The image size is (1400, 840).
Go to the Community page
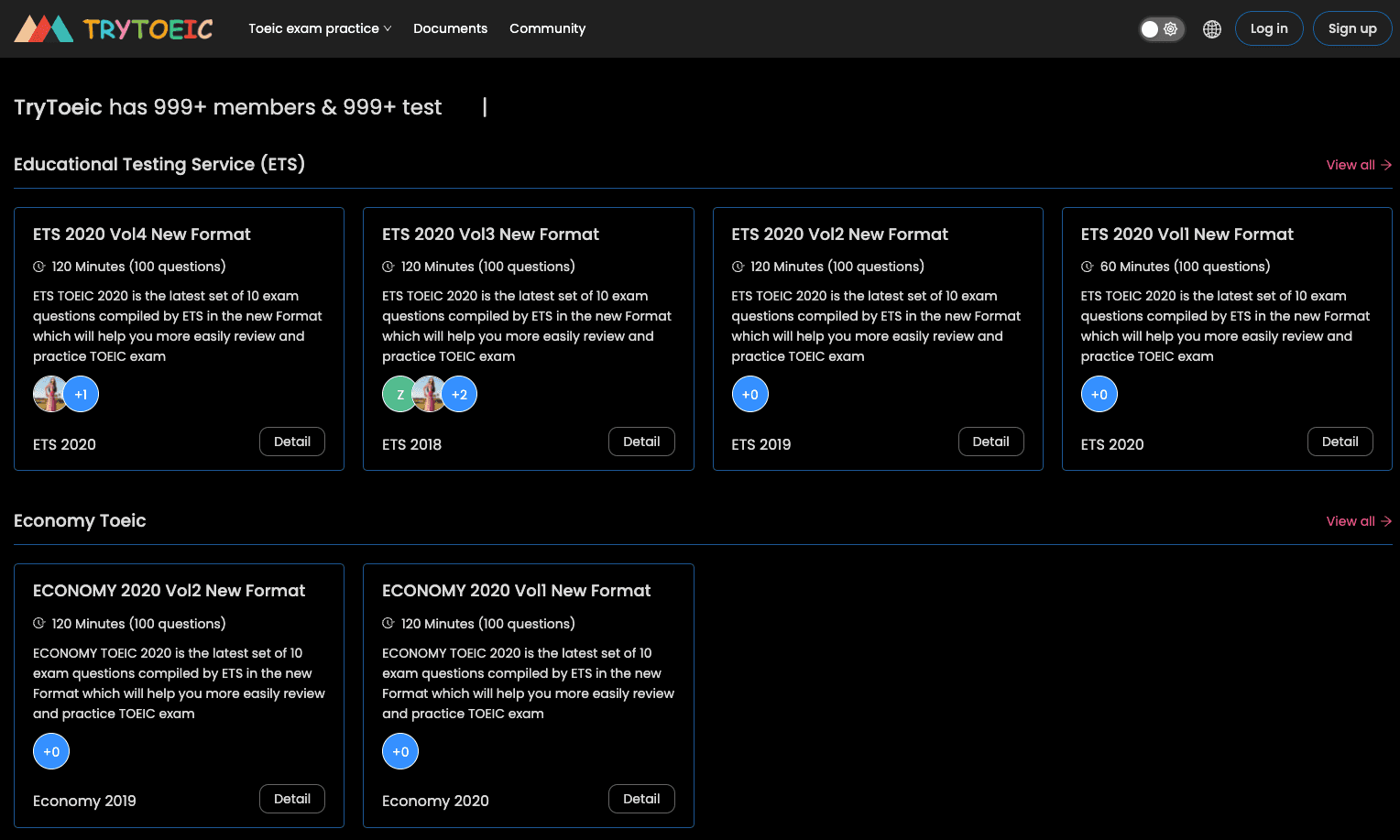pos(547,28)
